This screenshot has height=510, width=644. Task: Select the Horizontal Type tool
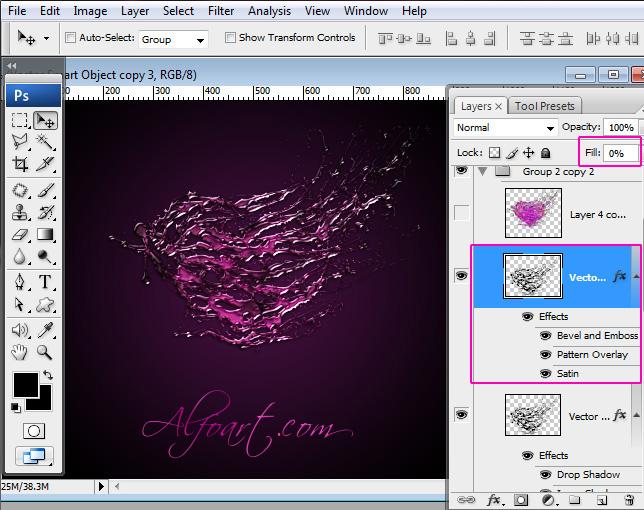click(45, 282)
